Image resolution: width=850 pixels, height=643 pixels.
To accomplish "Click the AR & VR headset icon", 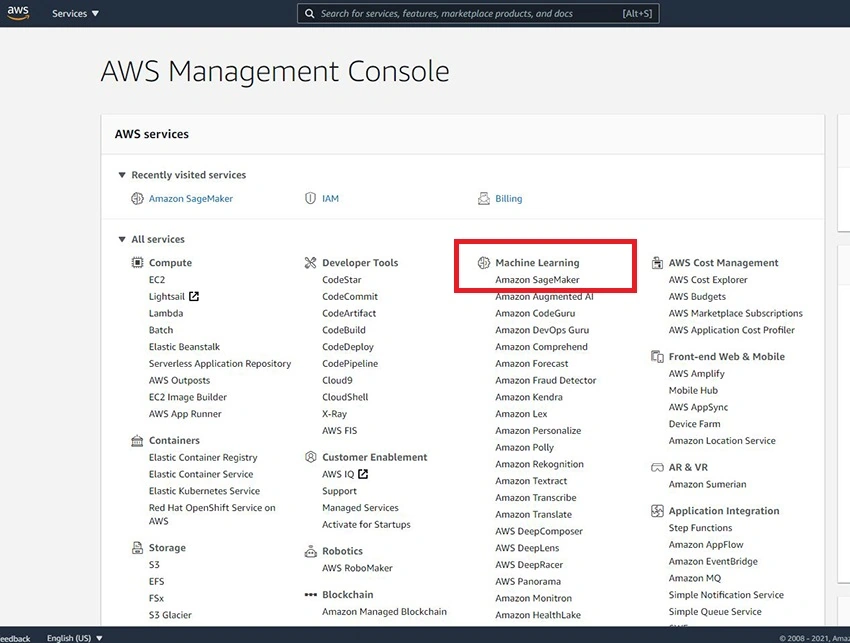I will (x=657, y=467).
